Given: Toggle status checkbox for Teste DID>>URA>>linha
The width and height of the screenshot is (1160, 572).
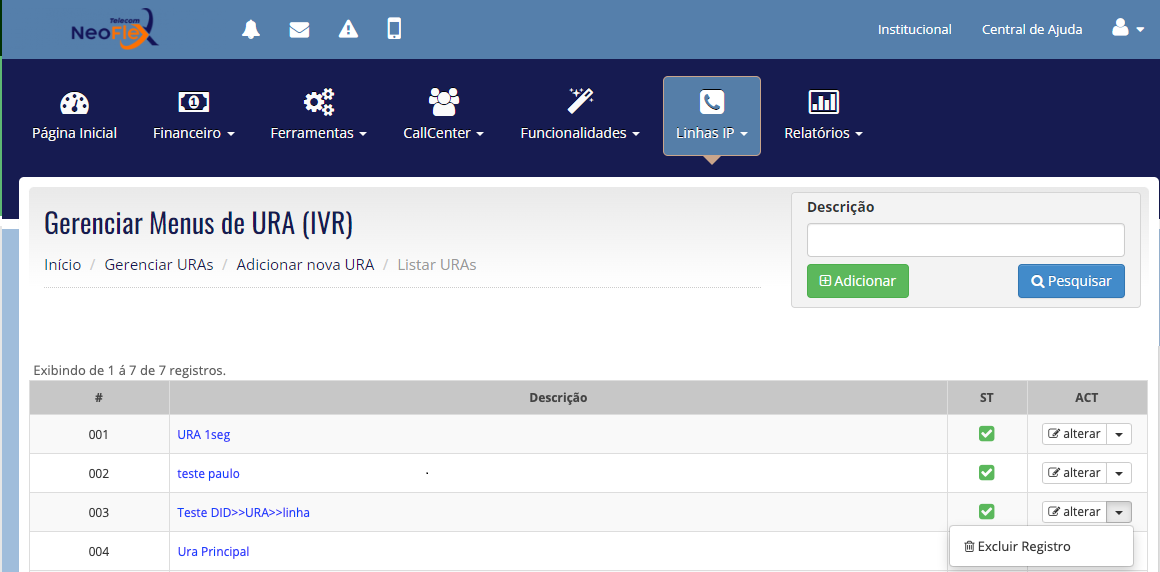Looking at the screenshot, I should pos(986,511).
